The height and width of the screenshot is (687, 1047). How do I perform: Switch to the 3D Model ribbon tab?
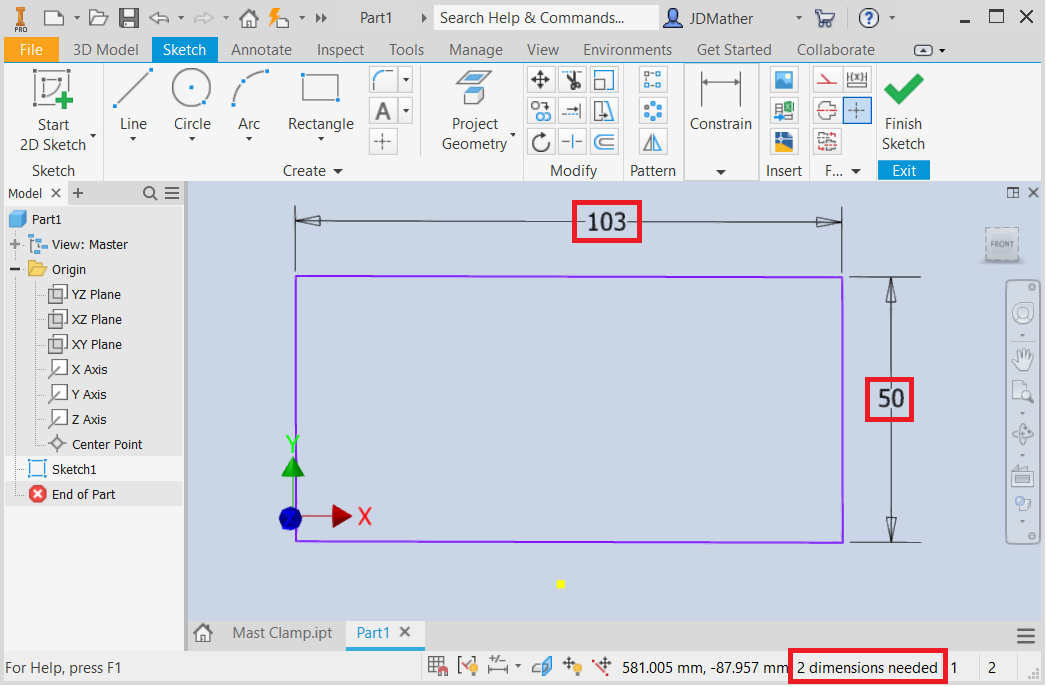pyautogui.click(x=106, y=49)
